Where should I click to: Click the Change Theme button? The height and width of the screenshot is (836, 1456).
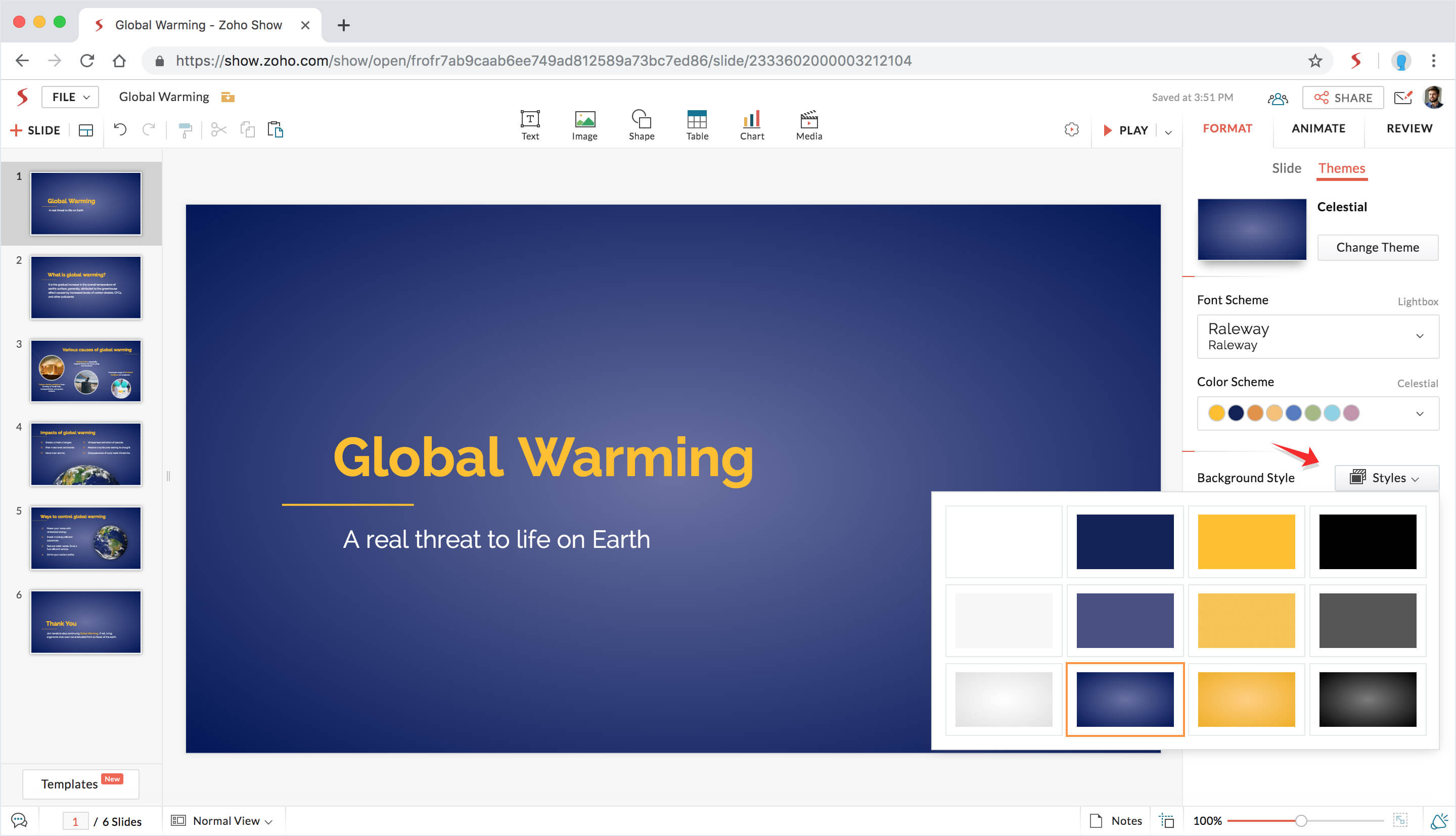click(x=1378, y=247)
